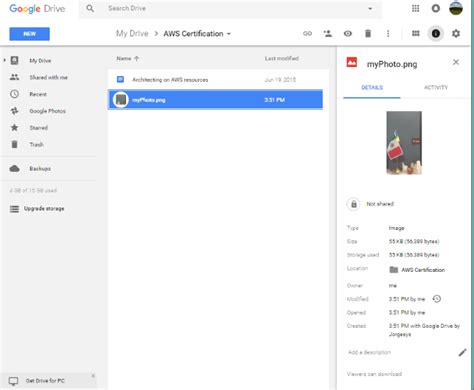
Task: Open Shared with me
Action: coord(48,77)
